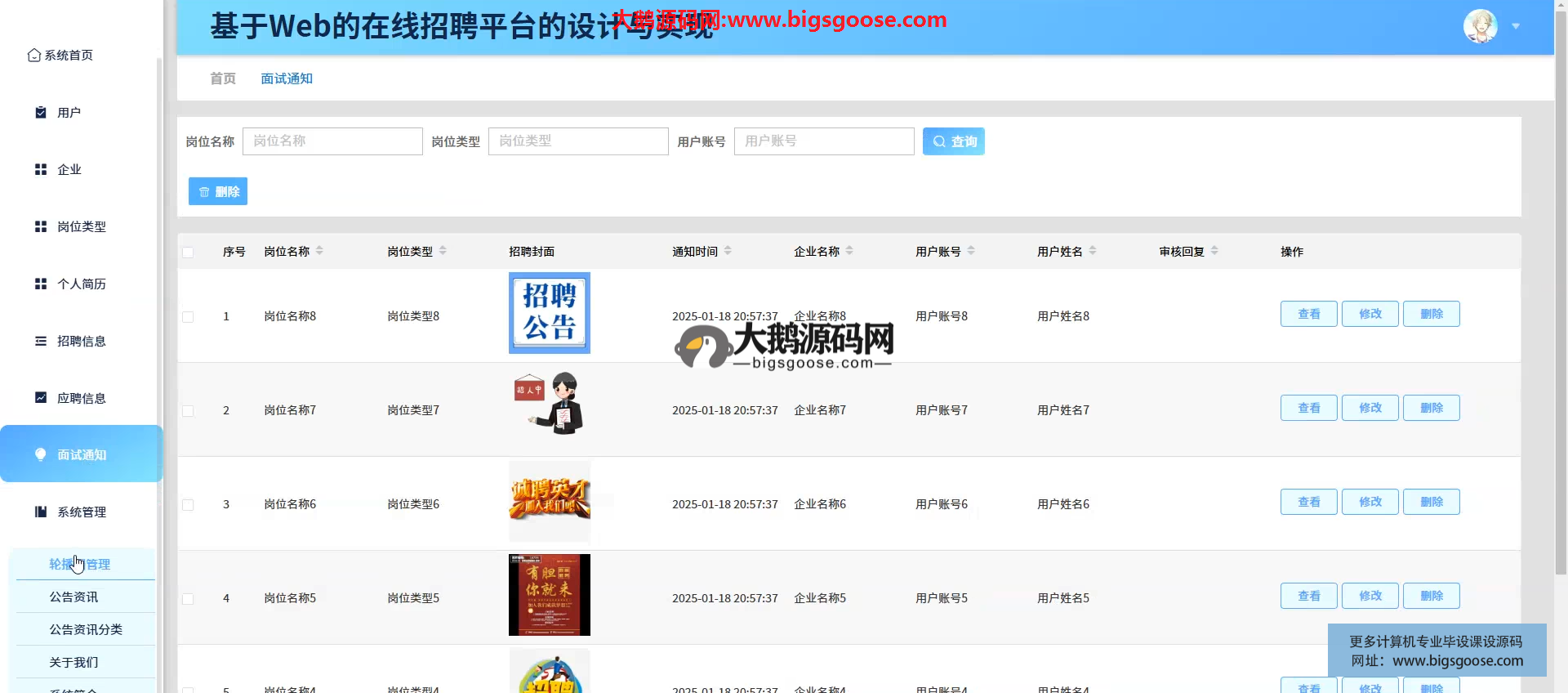The width and height of the screenshot is (1568, 693).
Task: Click the book icon beside 系统管理
Action: click(x=41, y=512)
